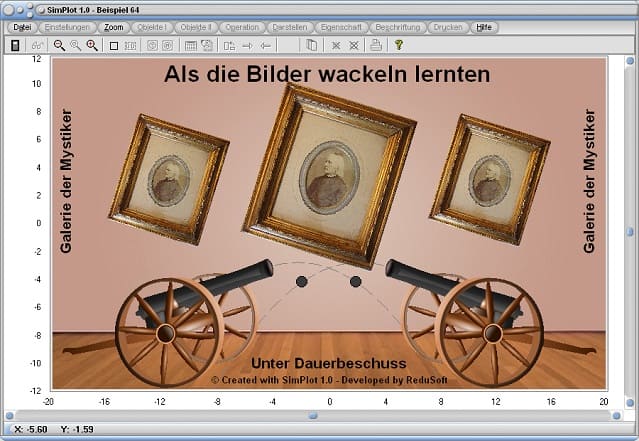The height and width of the screenshot is (441, 639).
Task: Click the top button of vertical scrollbar
Action: pyautogui.click(x=630, y=61)
